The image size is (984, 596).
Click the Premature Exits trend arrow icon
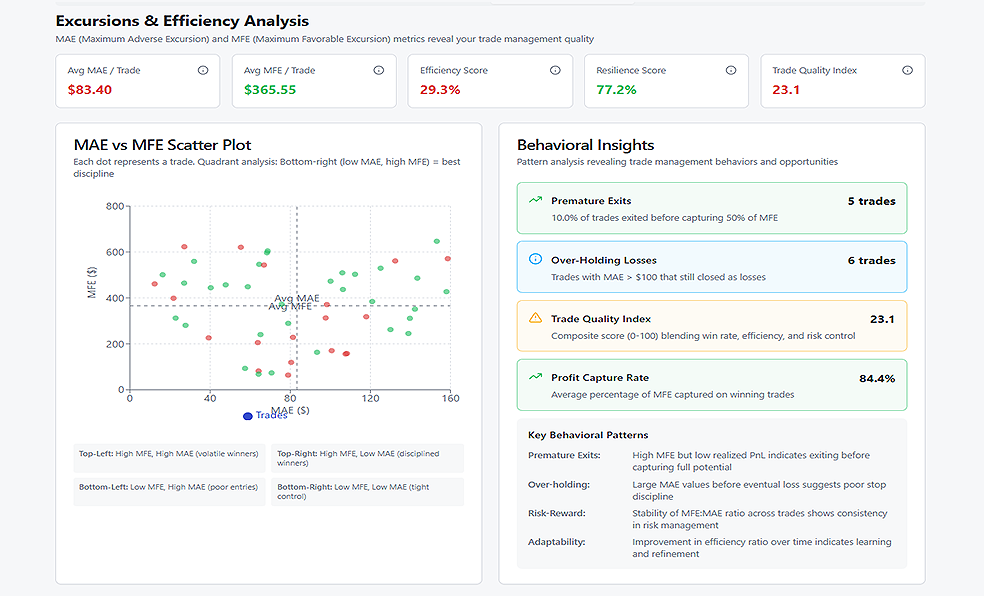click(x=535, y=201)
